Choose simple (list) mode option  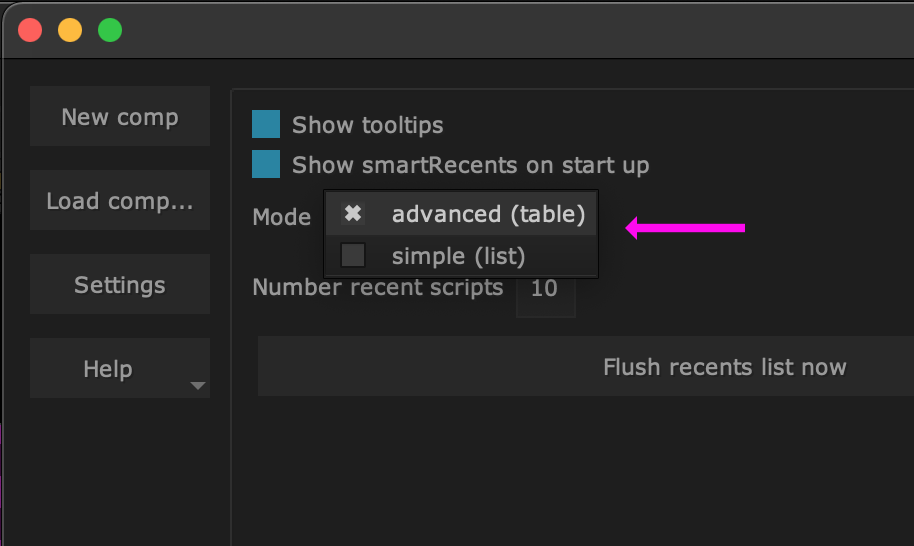pyautogui.click(x=458, y=256)
